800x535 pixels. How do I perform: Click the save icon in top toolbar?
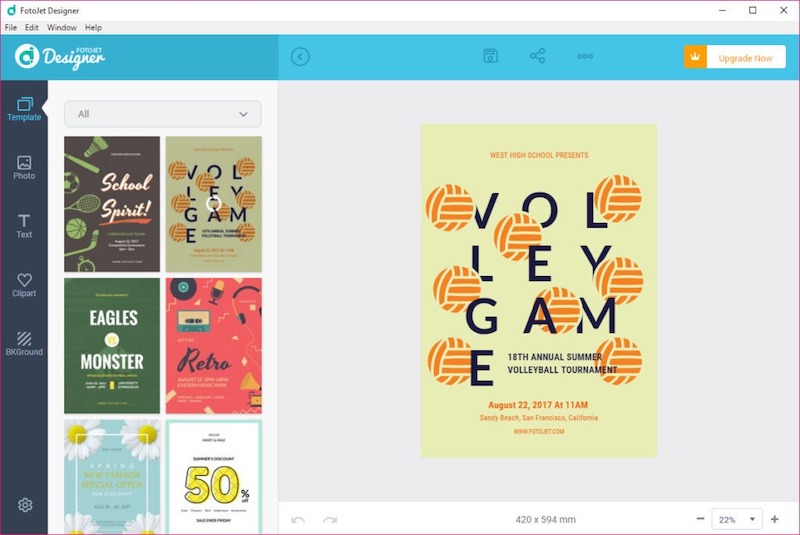pyautogui.click(x=490, y=56)
